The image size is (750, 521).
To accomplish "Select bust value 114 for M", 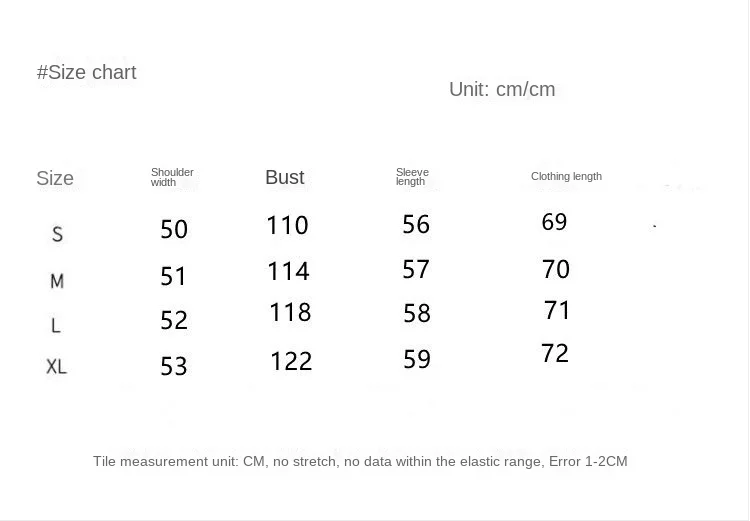I will pos(288,271).
